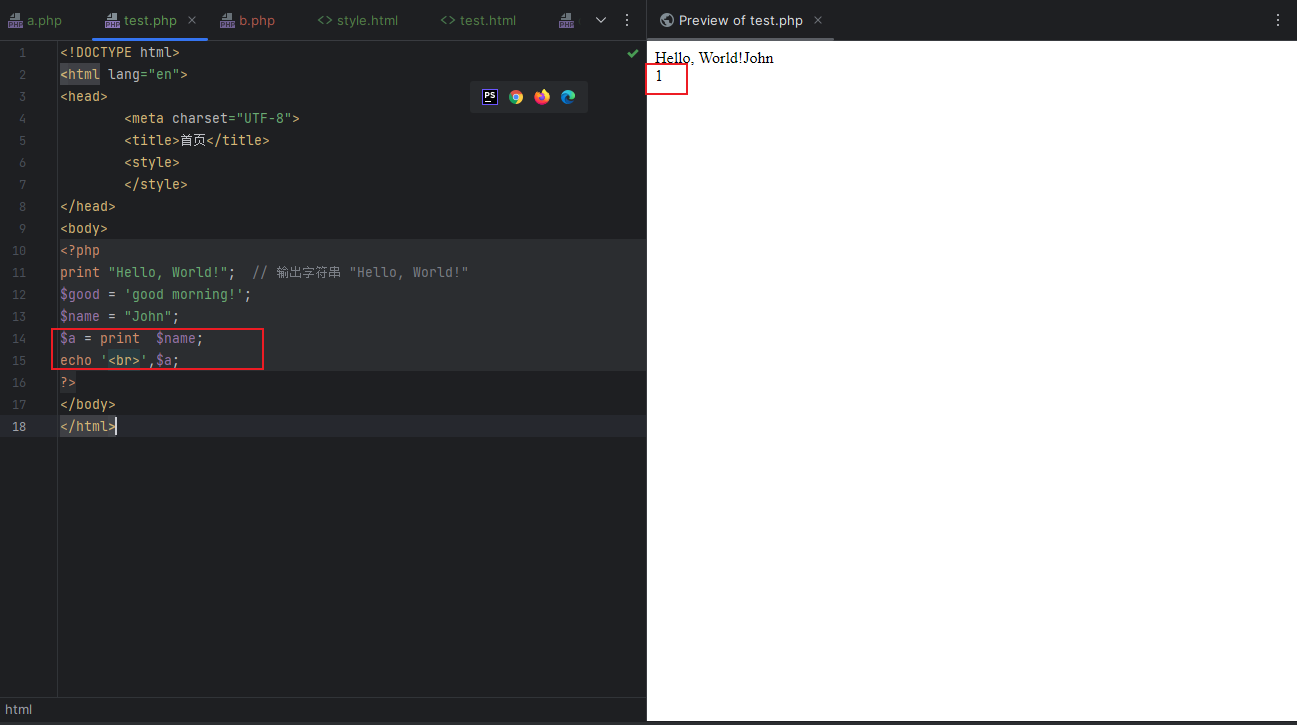Click the PhpStorm PS icon in browser bar
Viewport: 1297px width, 725px height.
(489, 96)
